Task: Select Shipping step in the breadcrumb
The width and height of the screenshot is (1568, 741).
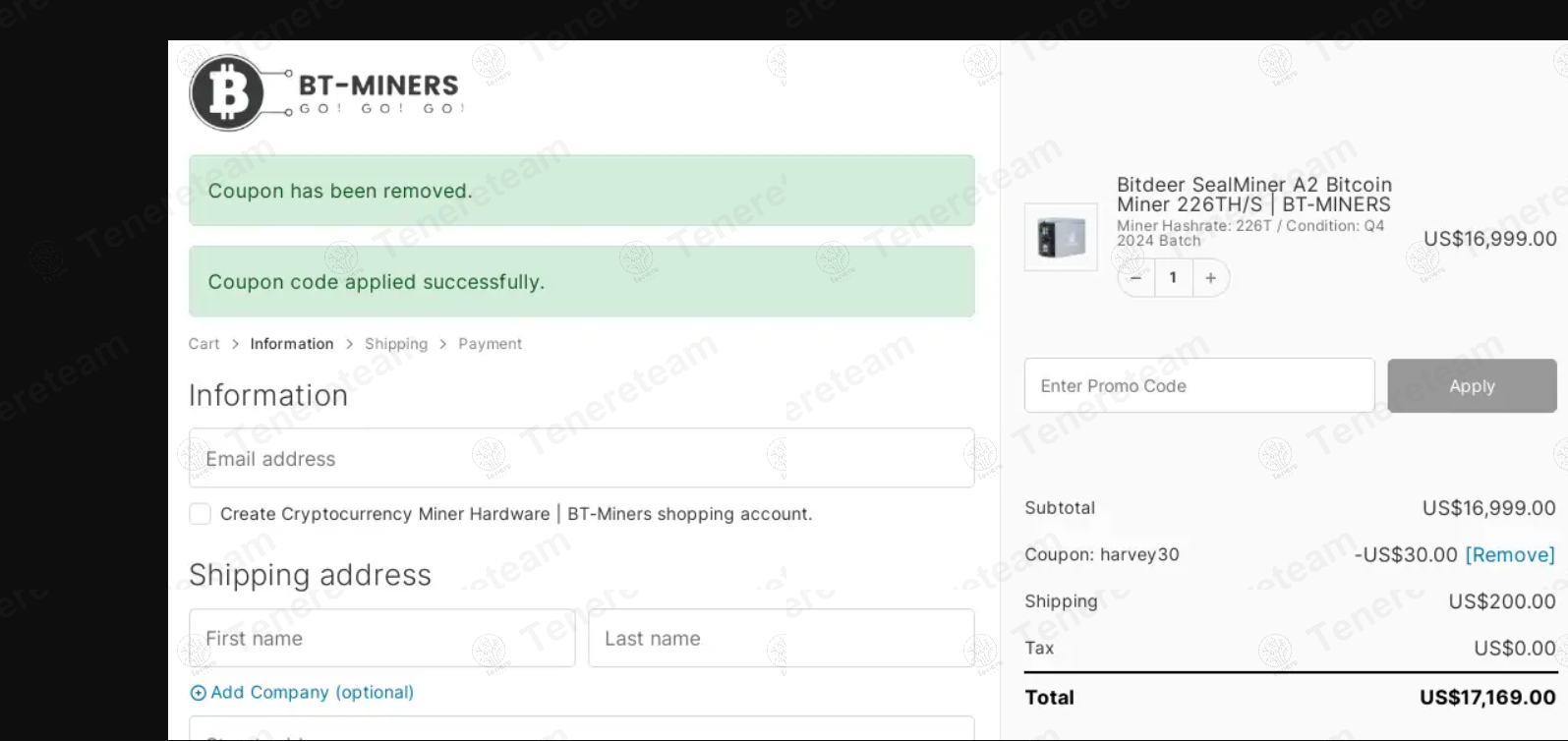Action: [x=396, y=343]
